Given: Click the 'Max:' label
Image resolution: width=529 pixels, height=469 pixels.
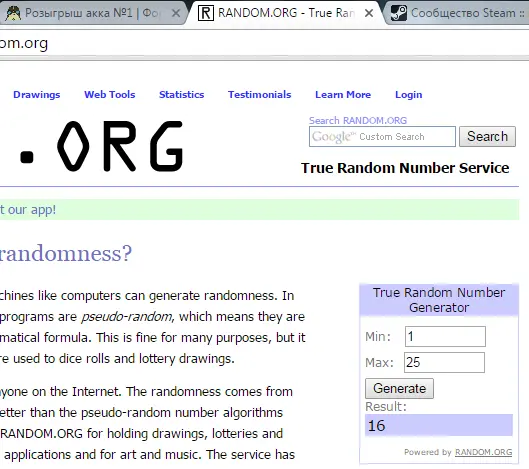Looking at the screenshot, I should pyautogui.click(x=379, y=363).
